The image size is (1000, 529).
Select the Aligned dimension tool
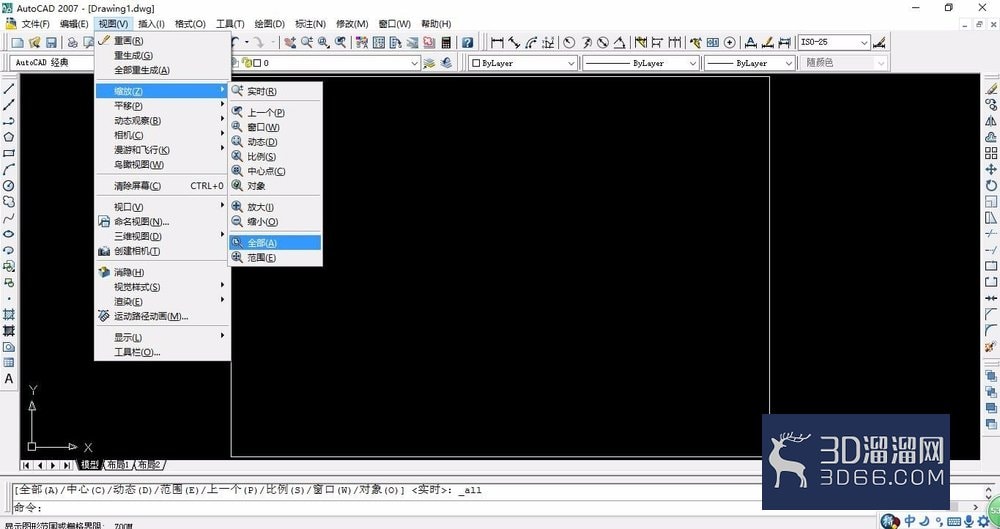[x=515, y=43]
